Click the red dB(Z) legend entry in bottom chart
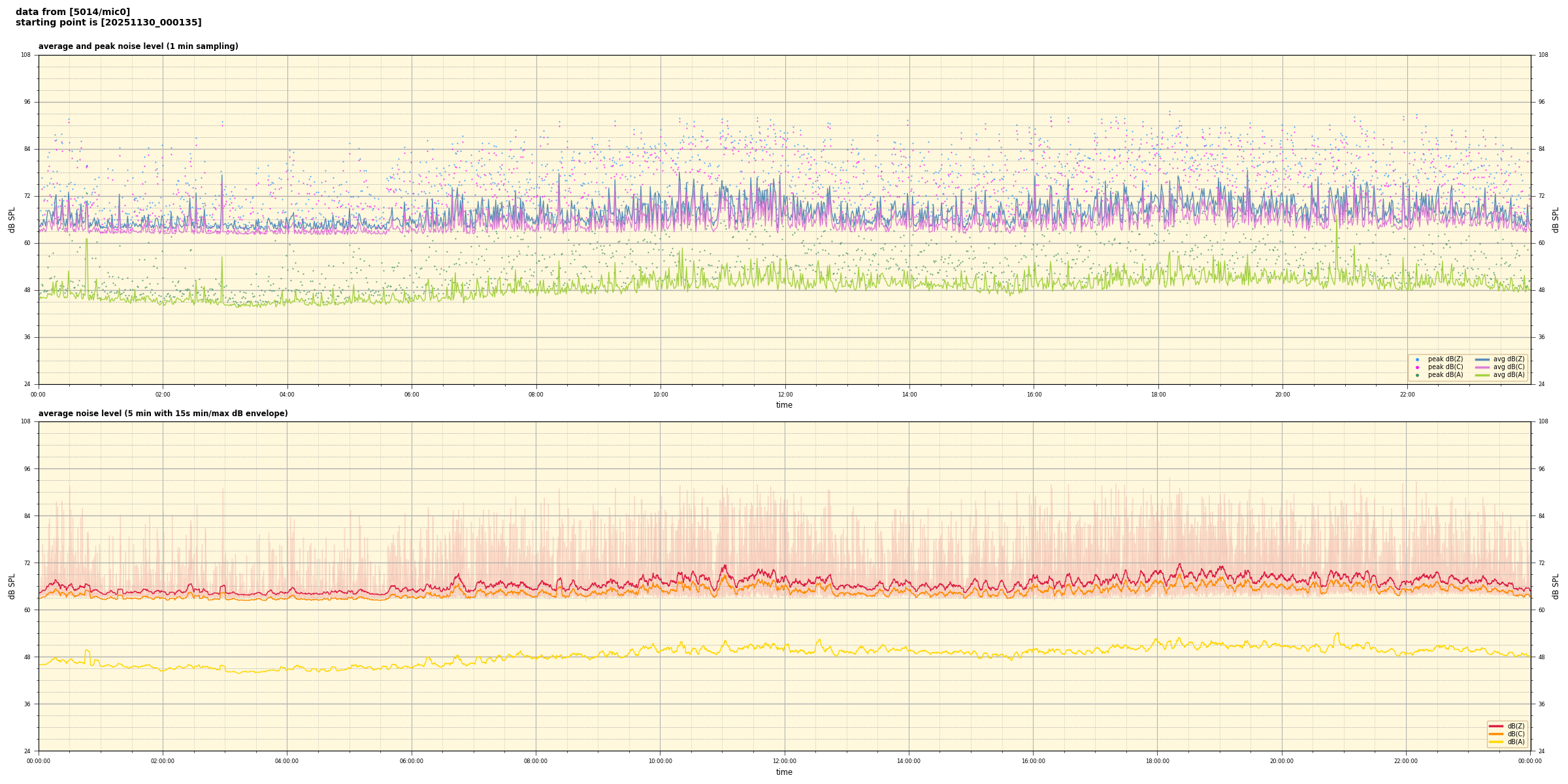This screenshot has height=784, width=1568. (1496, 726)
